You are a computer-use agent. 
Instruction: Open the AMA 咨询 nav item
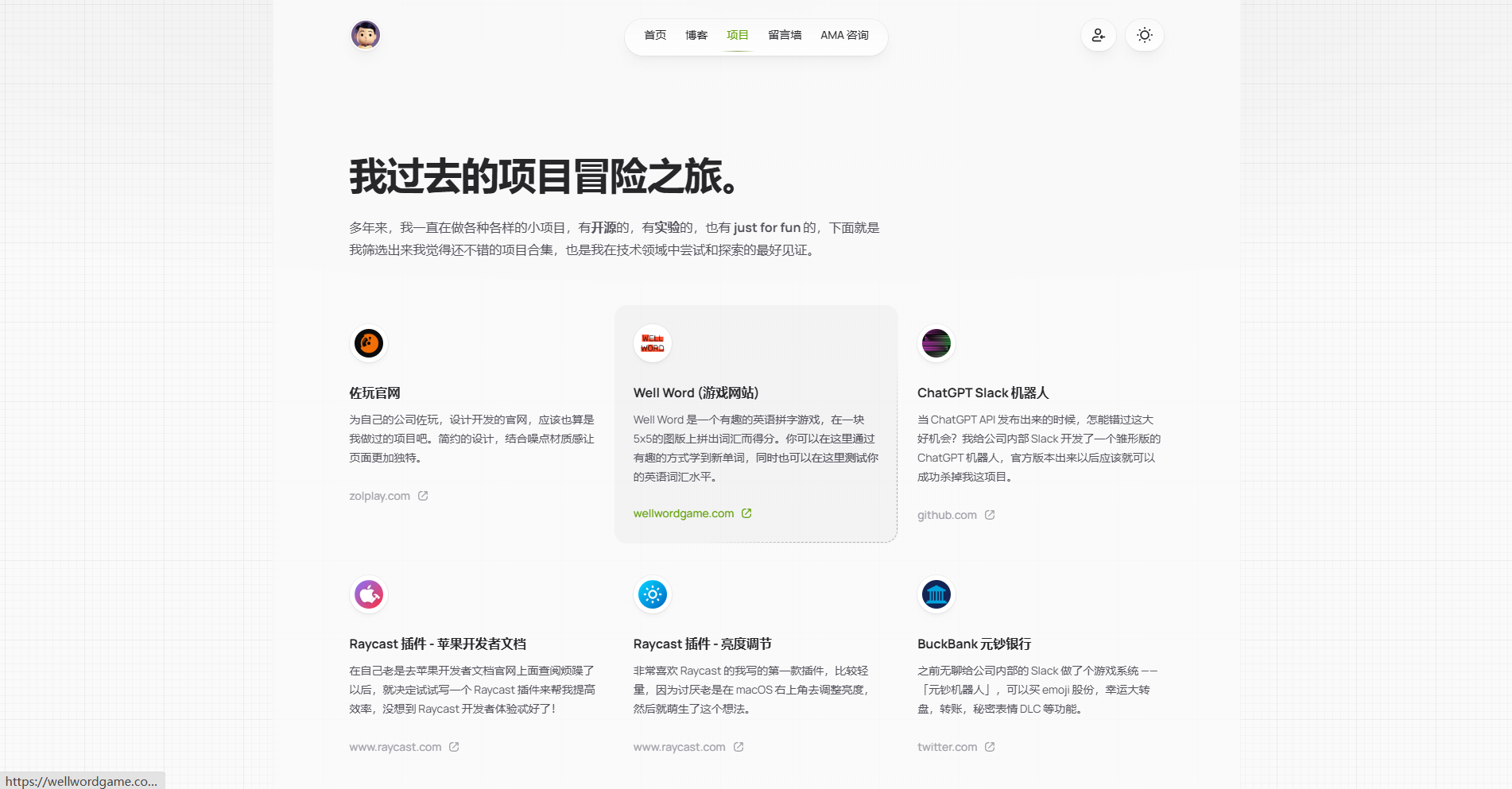coord(844,35)
